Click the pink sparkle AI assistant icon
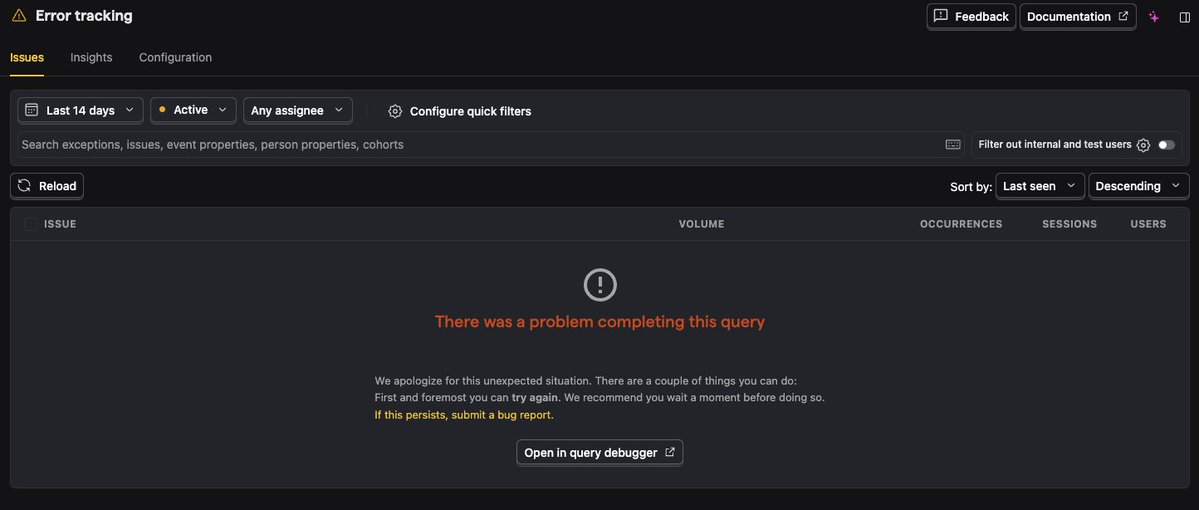The width and height of the screenshot is (1199, 510). 1154,17
